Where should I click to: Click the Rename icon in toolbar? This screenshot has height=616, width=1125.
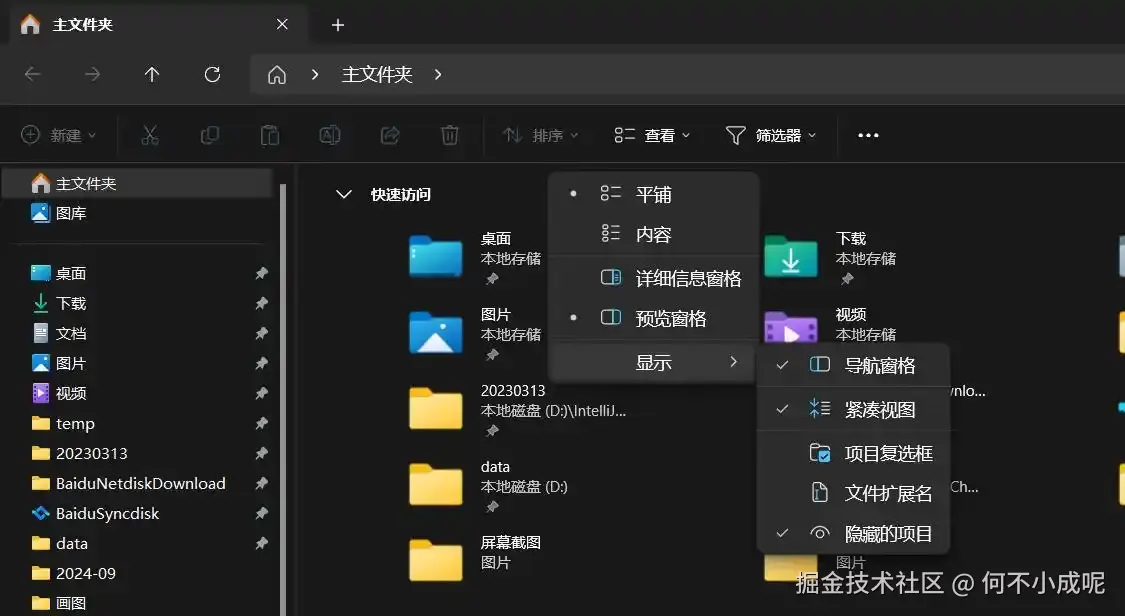[x=329, y=135]
